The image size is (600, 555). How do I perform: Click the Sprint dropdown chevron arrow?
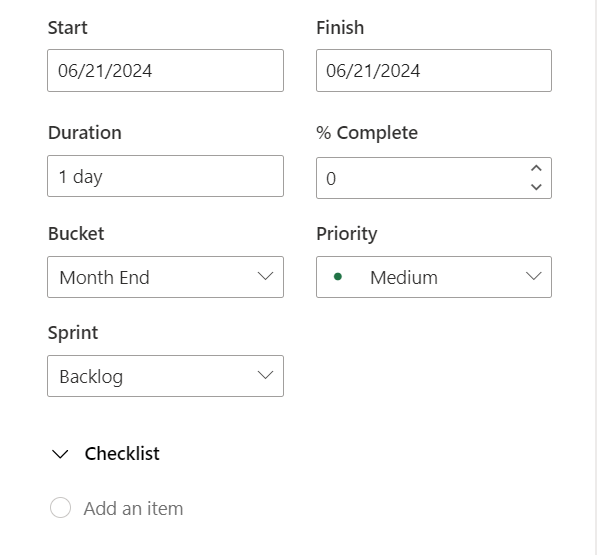[x=265, y=376]
